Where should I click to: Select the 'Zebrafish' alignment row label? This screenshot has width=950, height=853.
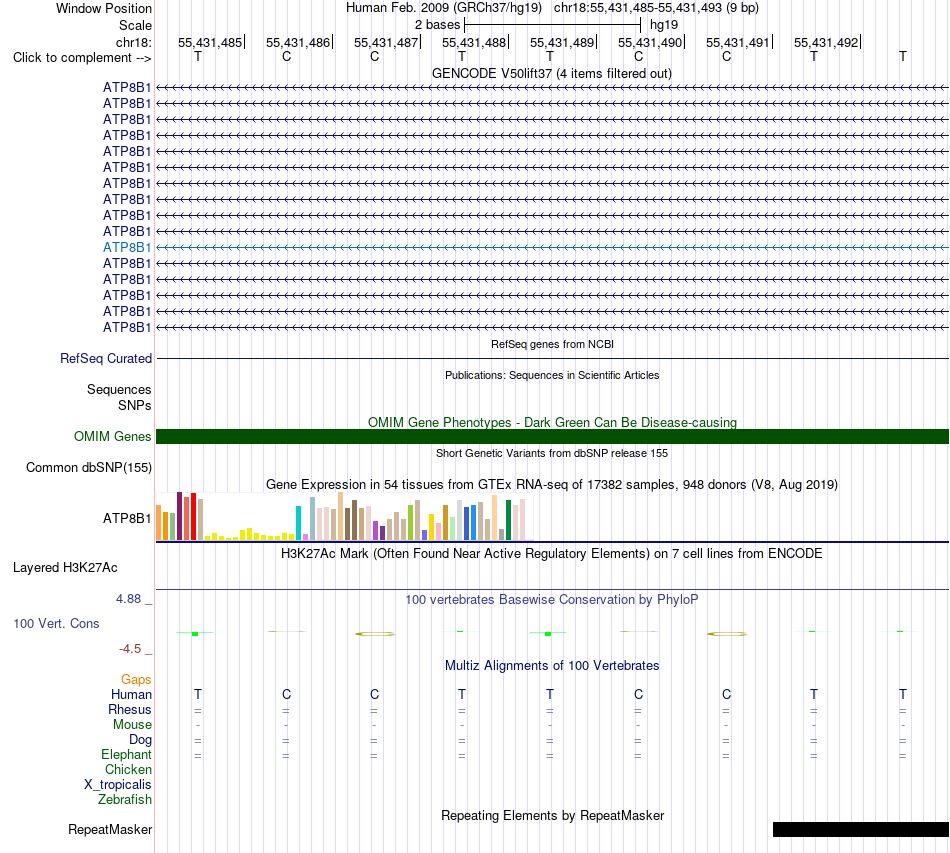tap(125, 800)
